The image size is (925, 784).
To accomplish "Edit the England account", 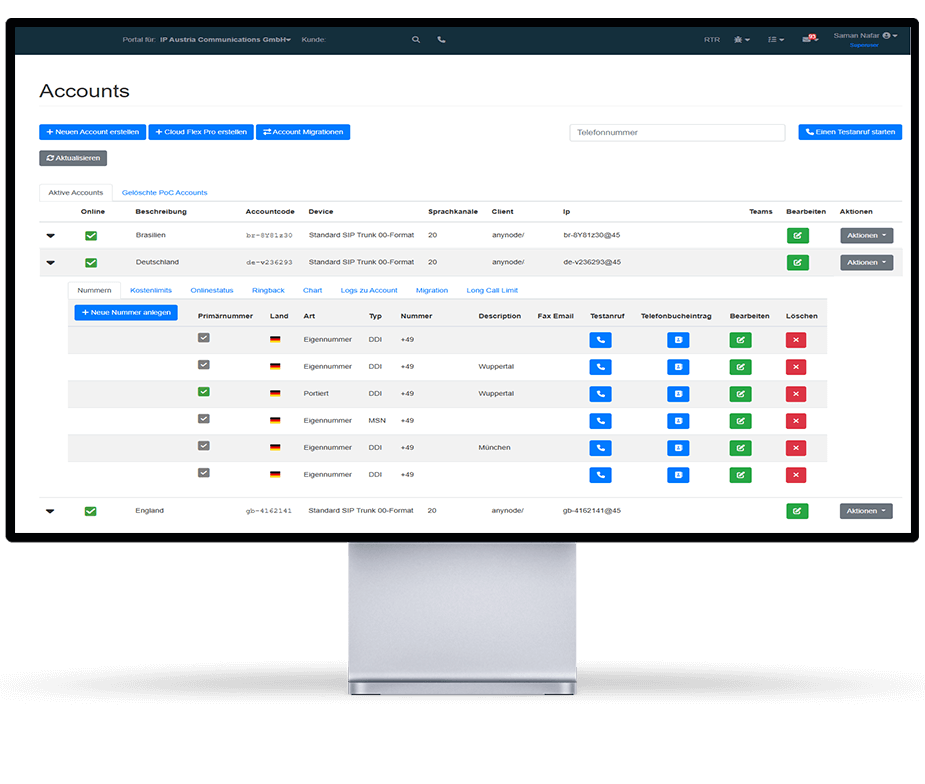I will 797,511.
